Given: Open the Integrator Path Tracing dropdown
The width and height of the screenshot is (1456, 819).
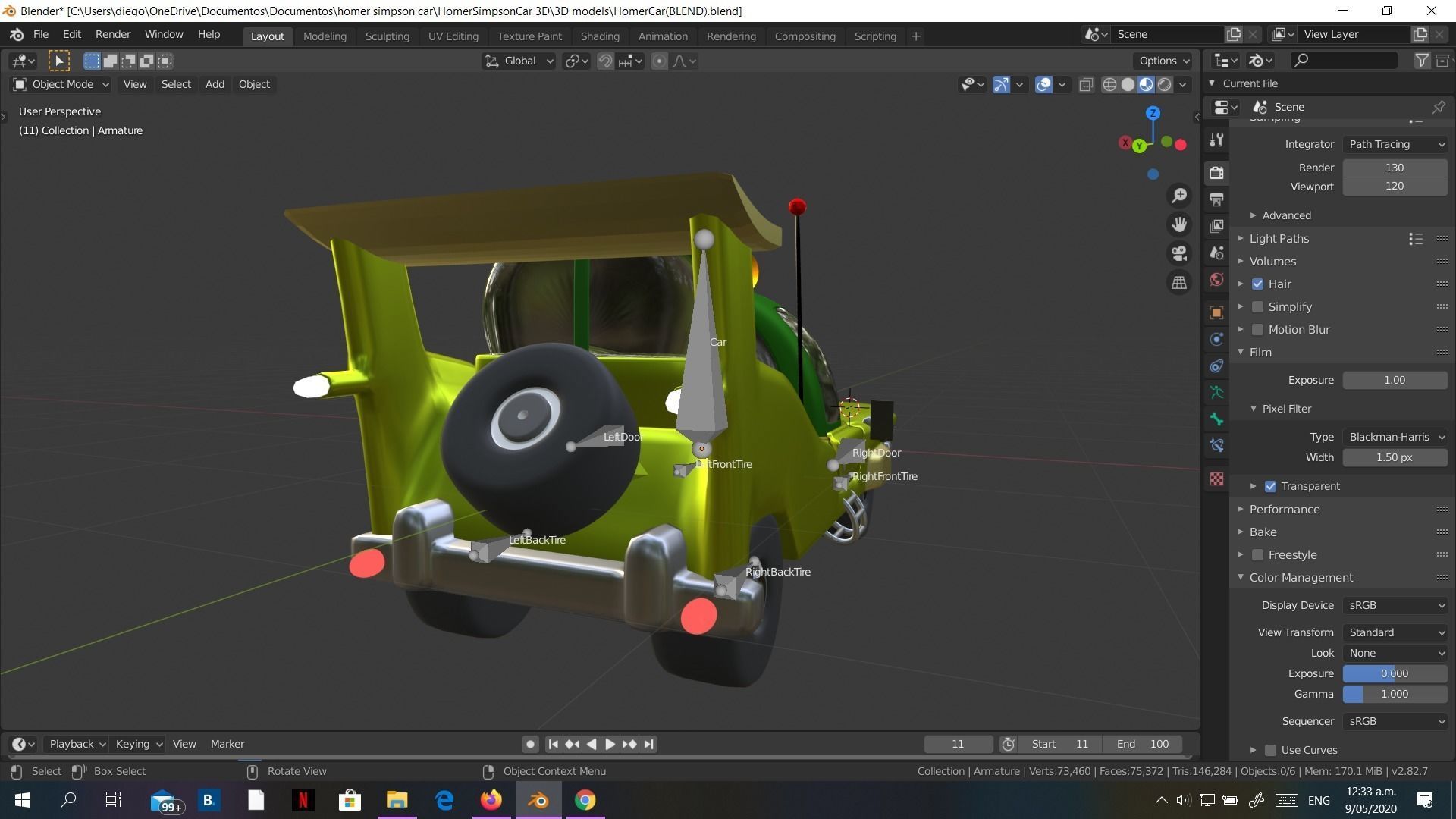Looking at the screenshot, I should (1395, 144).
